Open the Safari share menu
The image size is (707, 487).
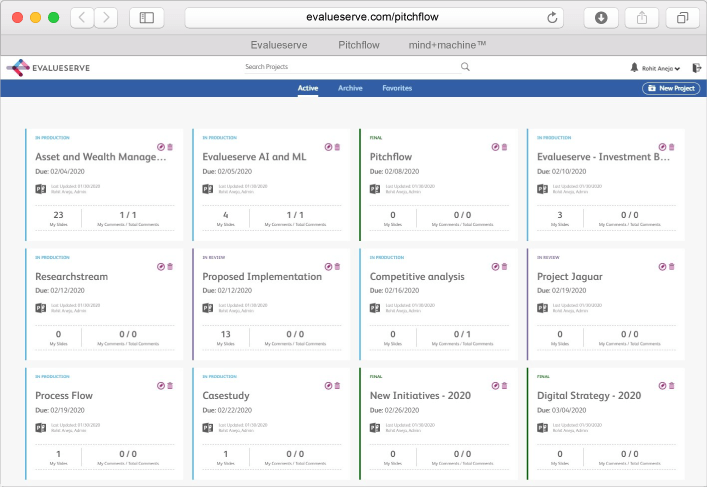coord(642,18)
